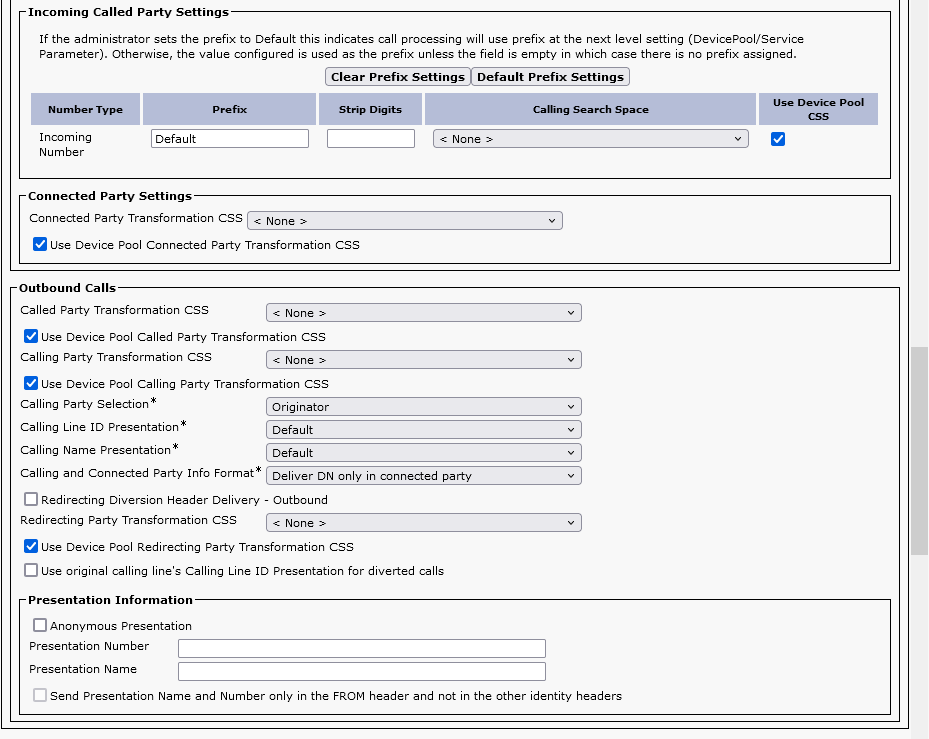
Task: Enable original calling line's ID Presentation for diverted calls
Action: point(31,570)
